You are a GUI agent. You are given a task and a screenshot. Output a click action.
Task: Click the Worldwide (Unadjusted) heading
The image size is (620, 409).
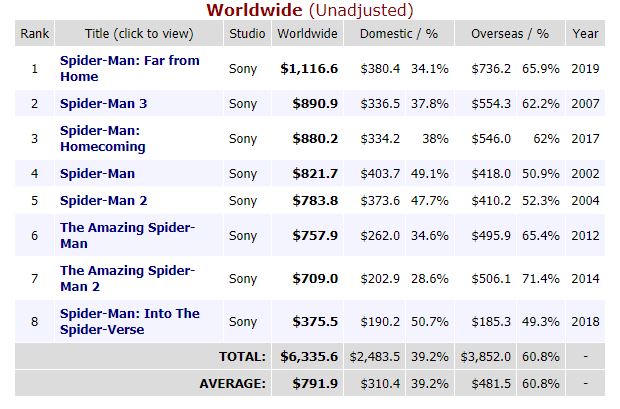[x=310, y=11]
